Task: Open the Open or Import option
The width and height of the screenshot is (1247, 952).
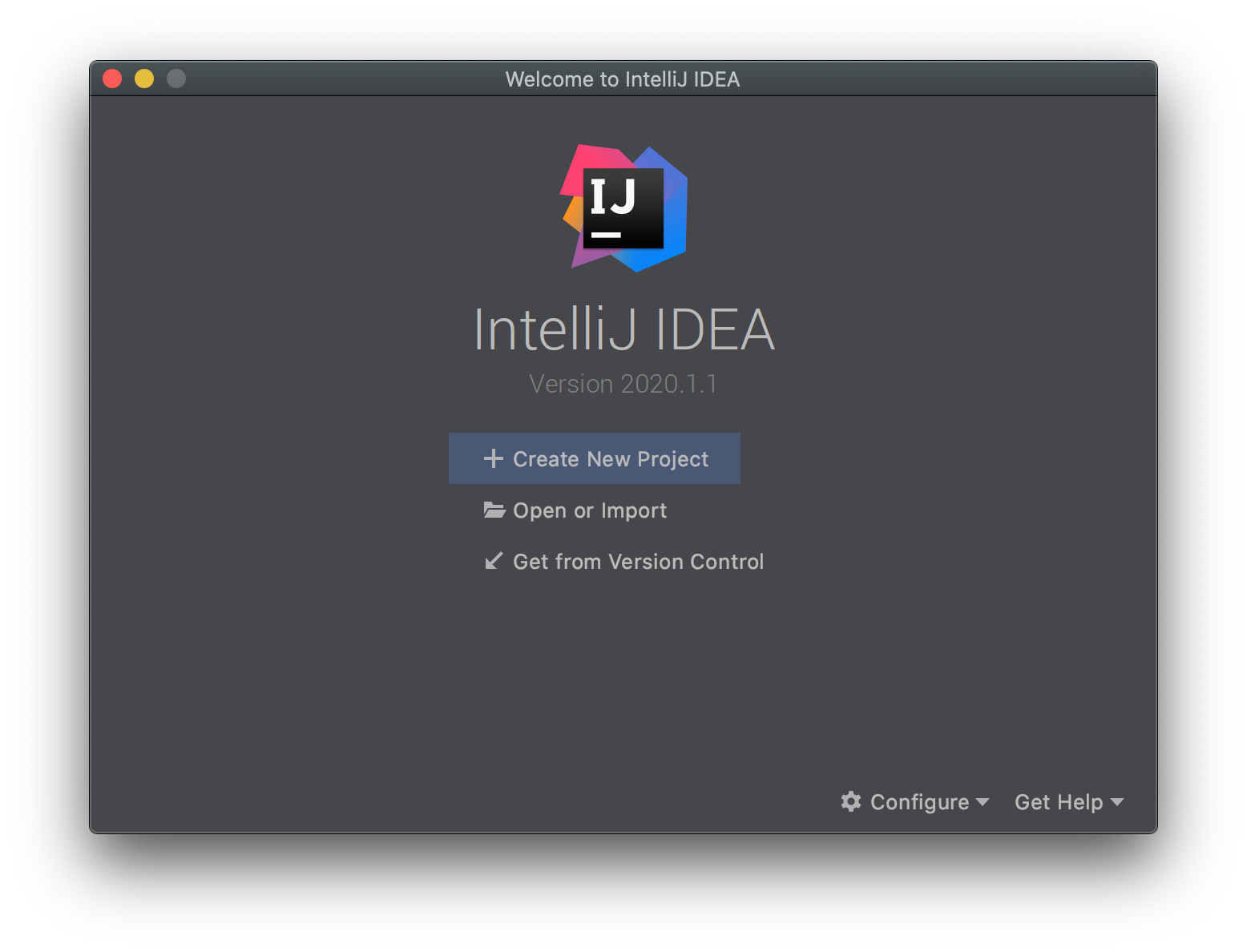Action: coord(575,510)
